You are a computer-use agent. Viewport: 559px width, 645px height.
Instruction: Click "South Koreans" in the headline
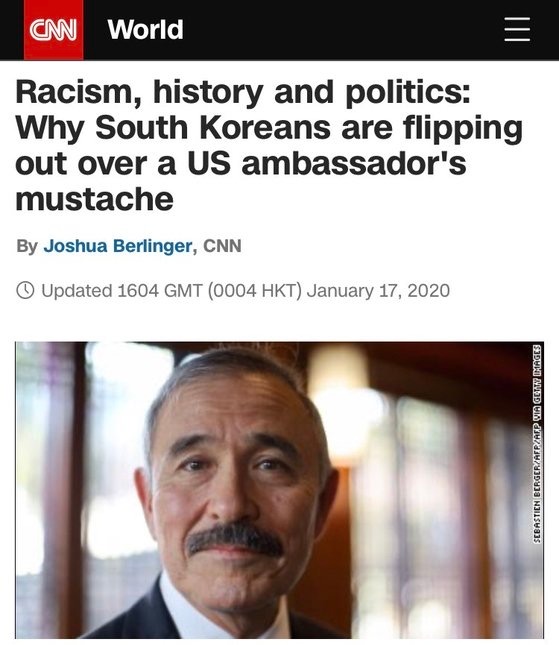pyautogui.click(x=213, y=128)
